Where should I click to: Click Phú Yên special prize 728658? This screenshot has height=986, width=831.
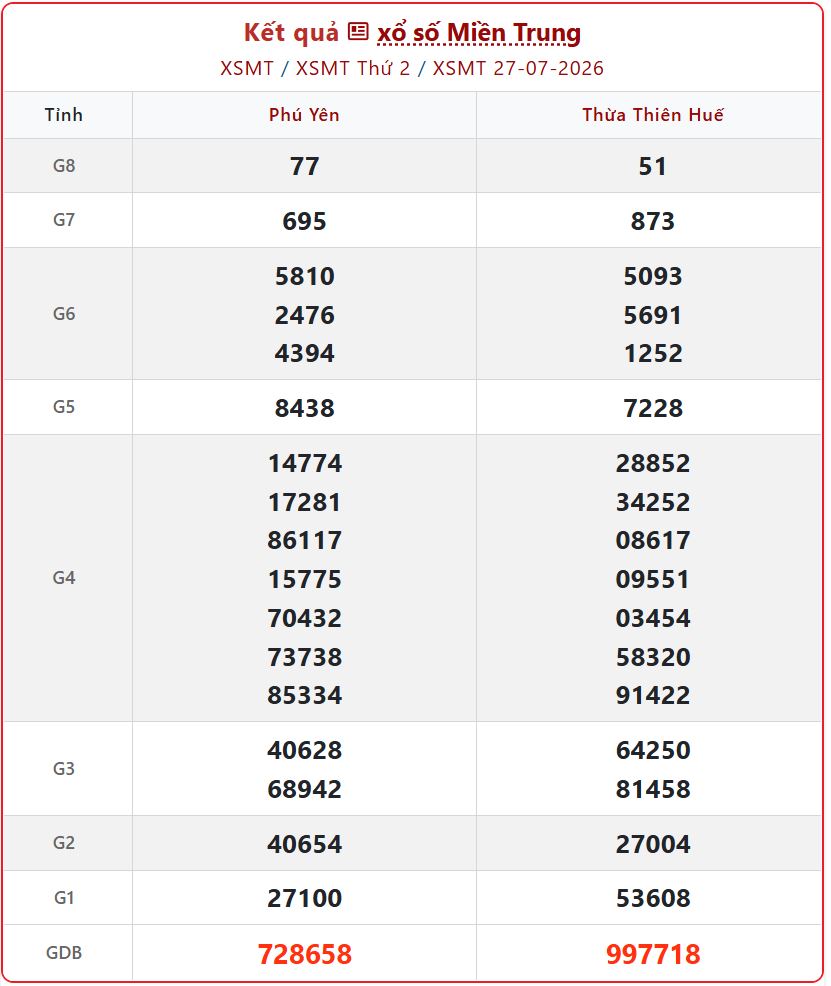304,954
